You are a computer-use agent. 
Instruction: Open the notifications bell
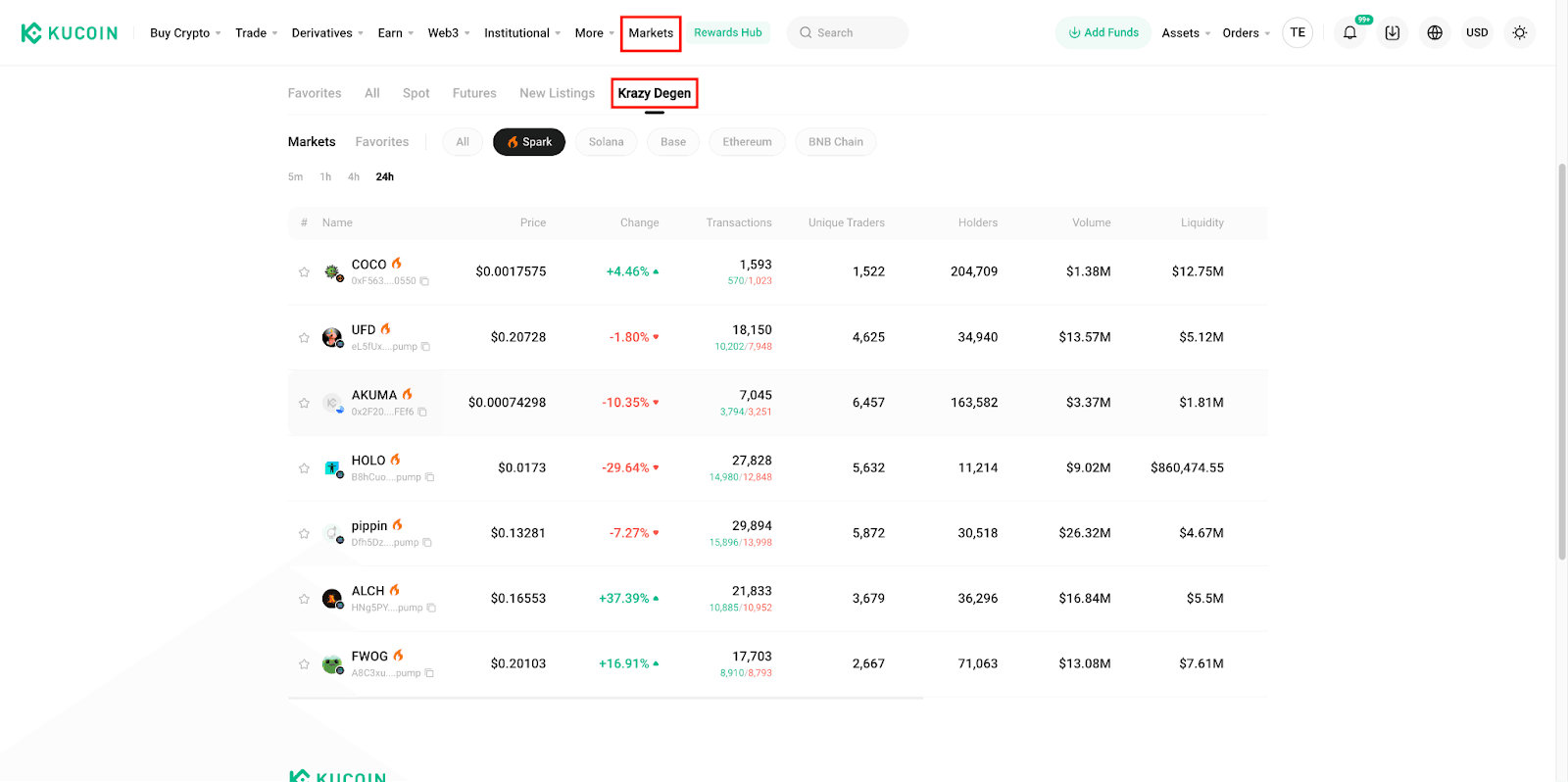point(1349,33)
